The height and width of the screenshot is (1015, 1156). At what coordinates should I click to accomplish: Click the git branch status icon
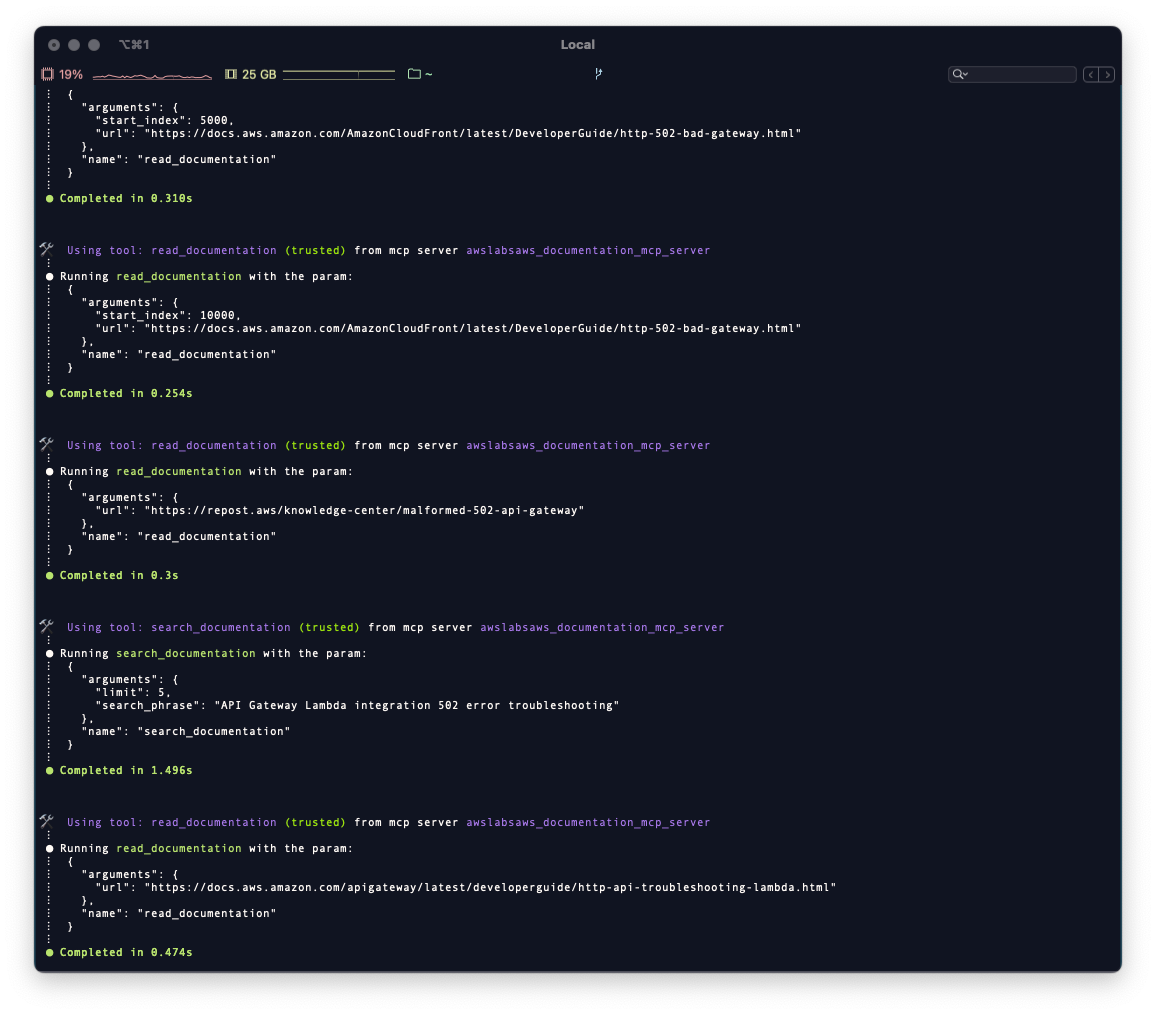pos(598,74)
